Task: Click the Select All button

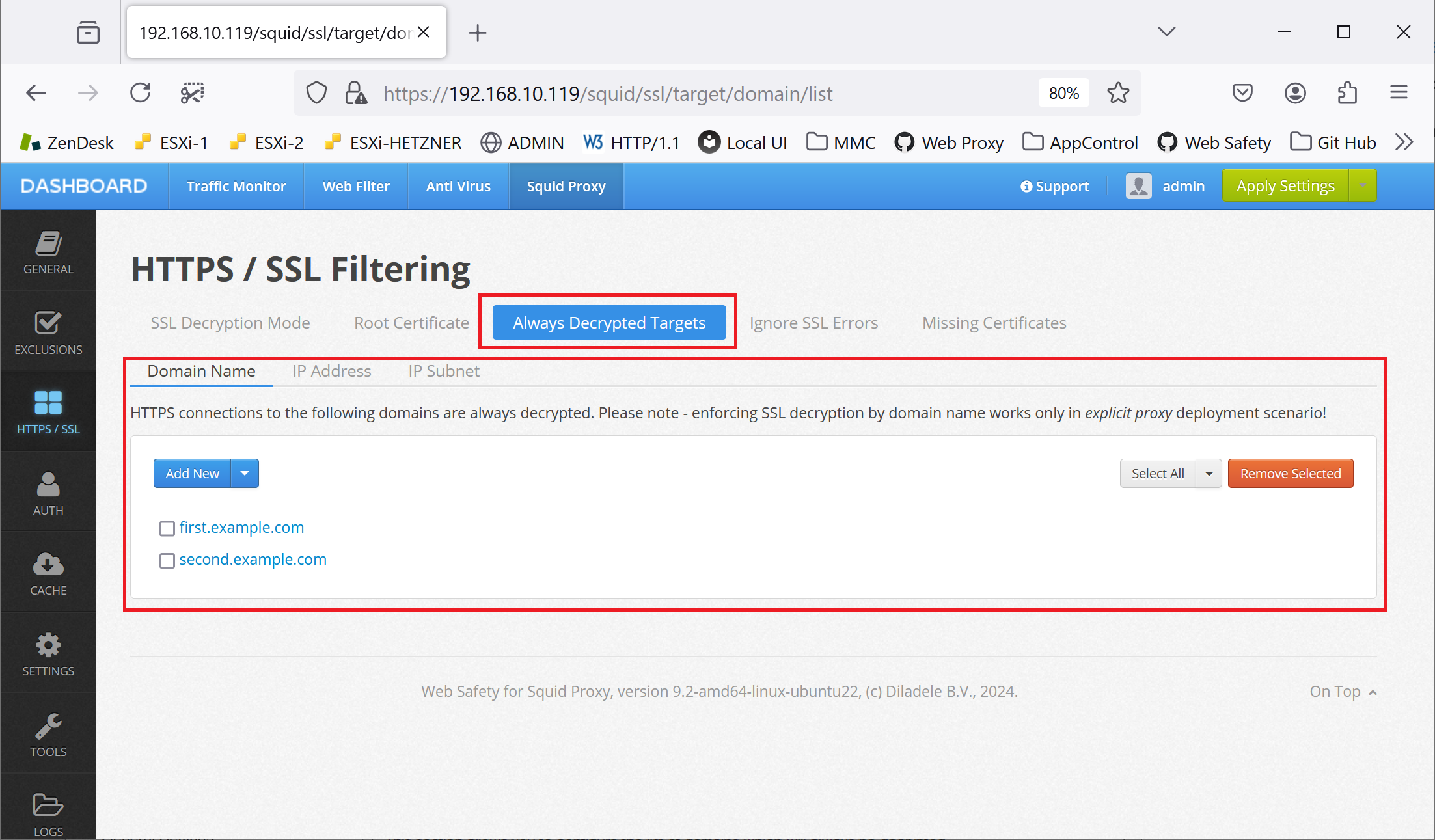Action: tap(1158, 473)
